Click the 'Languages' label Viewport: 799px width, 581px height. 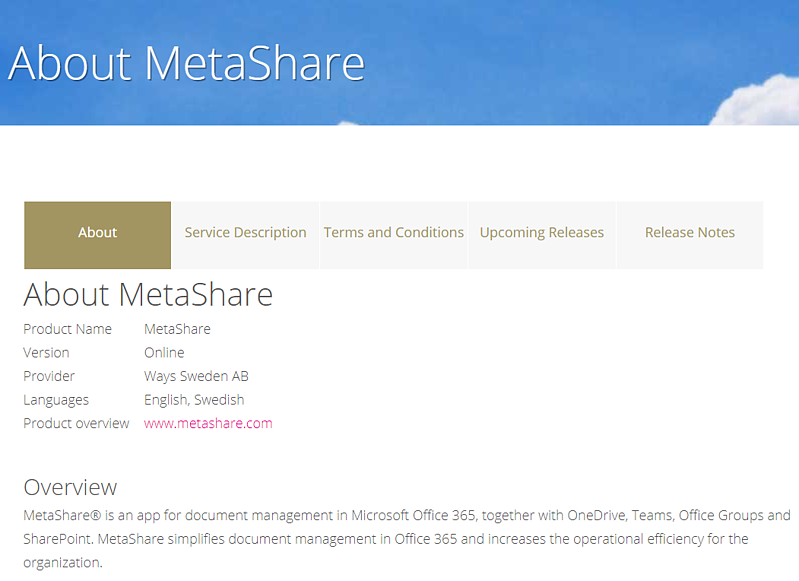pyautogui.click(x=56, y=400)
